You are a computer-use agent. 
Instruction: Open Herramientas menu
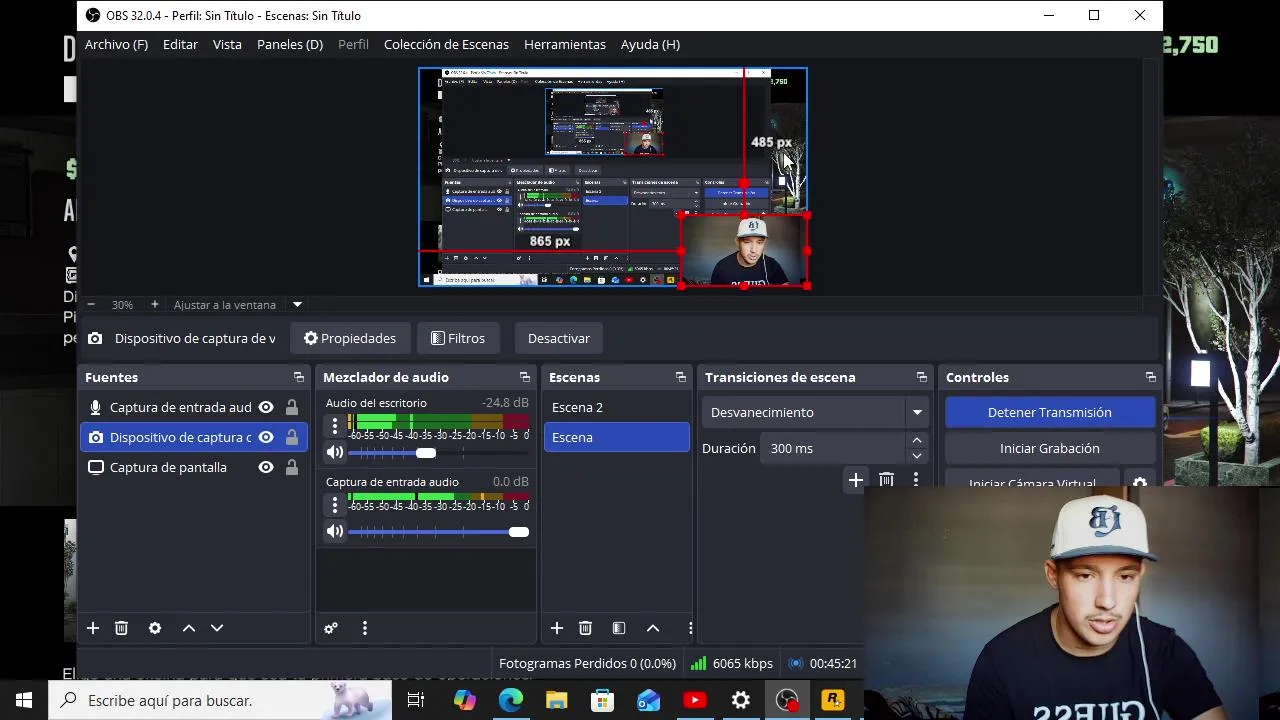click(565, 44)
